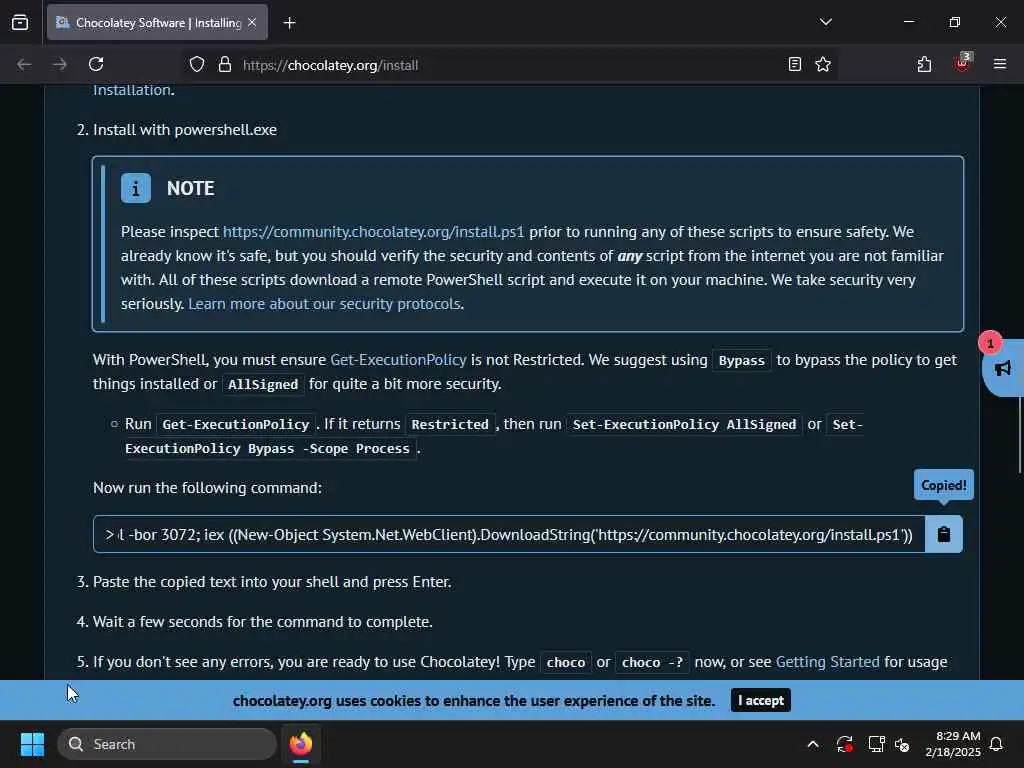
Task: Show hidden system tray icons
Action: tap(813, 744)
